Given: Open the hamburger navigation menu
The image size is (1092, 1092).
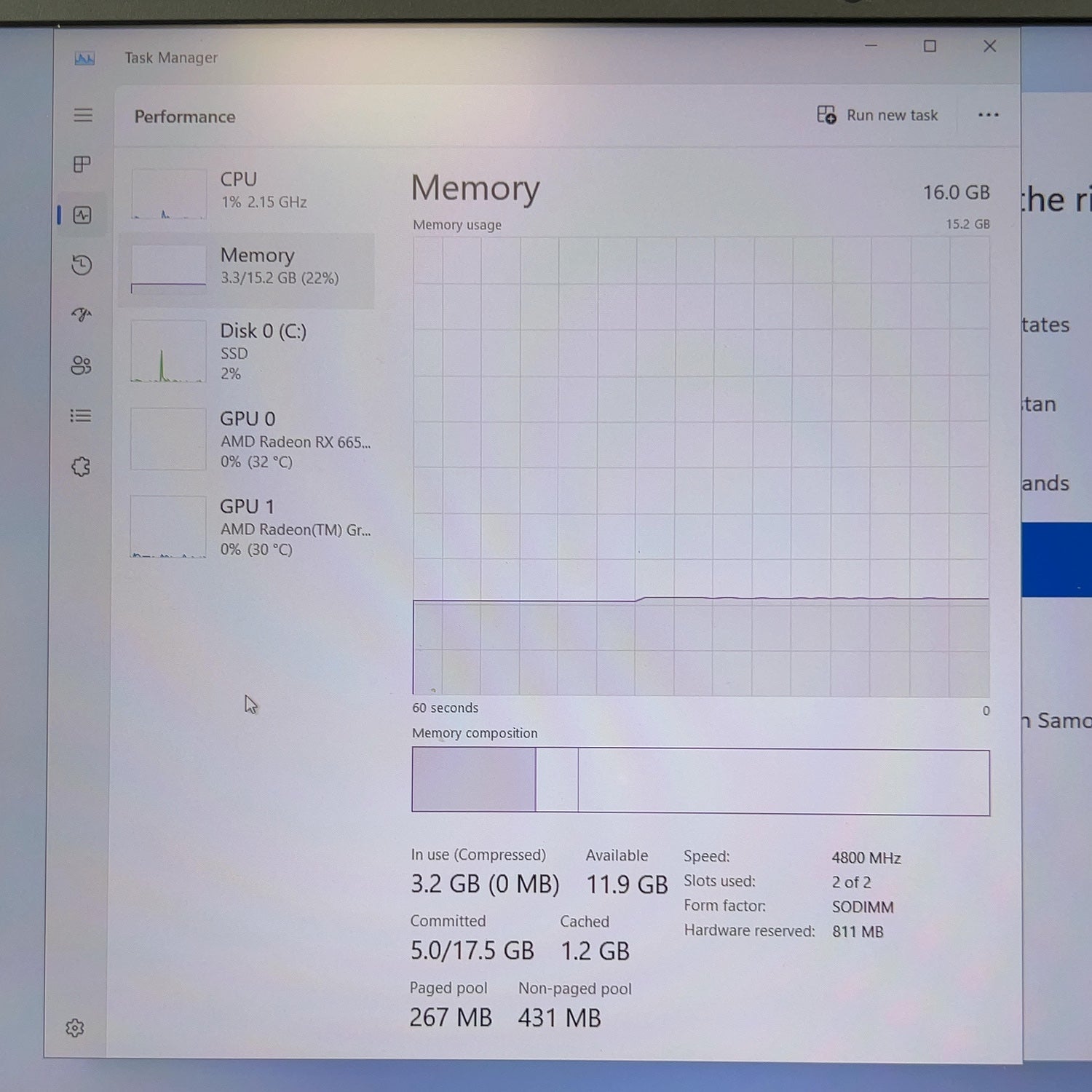Looking at the screenshot, I should [x=83, y=115].
